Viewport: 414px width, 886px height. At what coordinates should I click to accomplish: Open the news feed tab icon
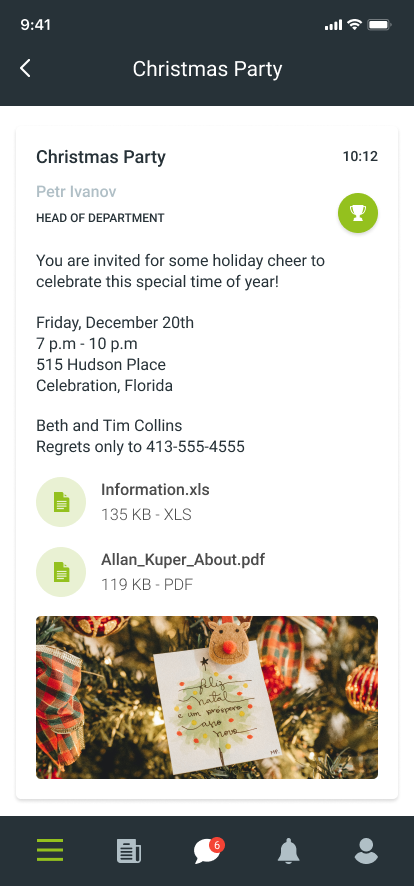click(129, 851)
